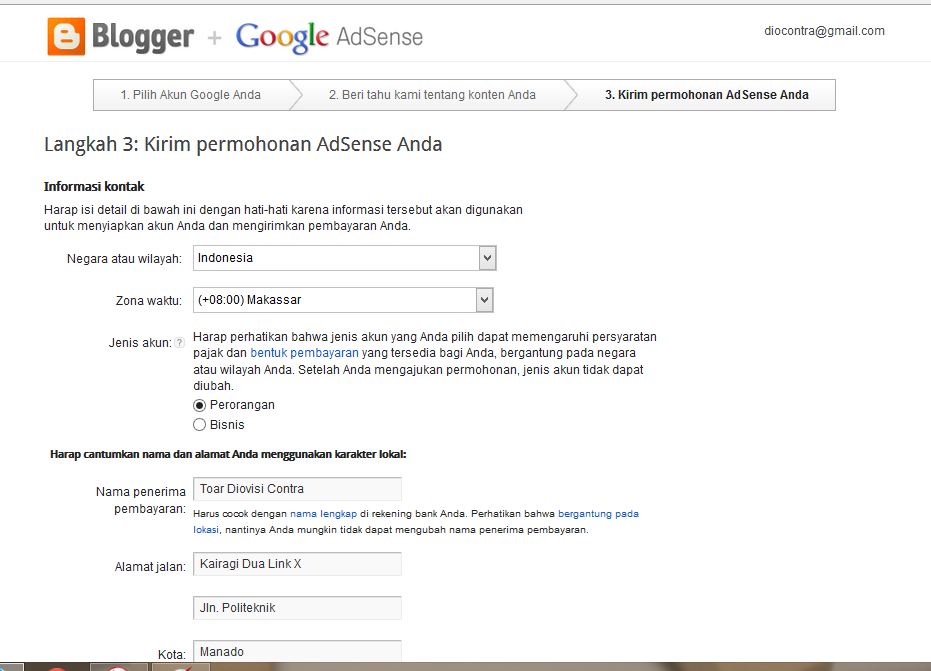Select the Perorangan radio button
The image size is (931, 671).
tap(200, 406)
